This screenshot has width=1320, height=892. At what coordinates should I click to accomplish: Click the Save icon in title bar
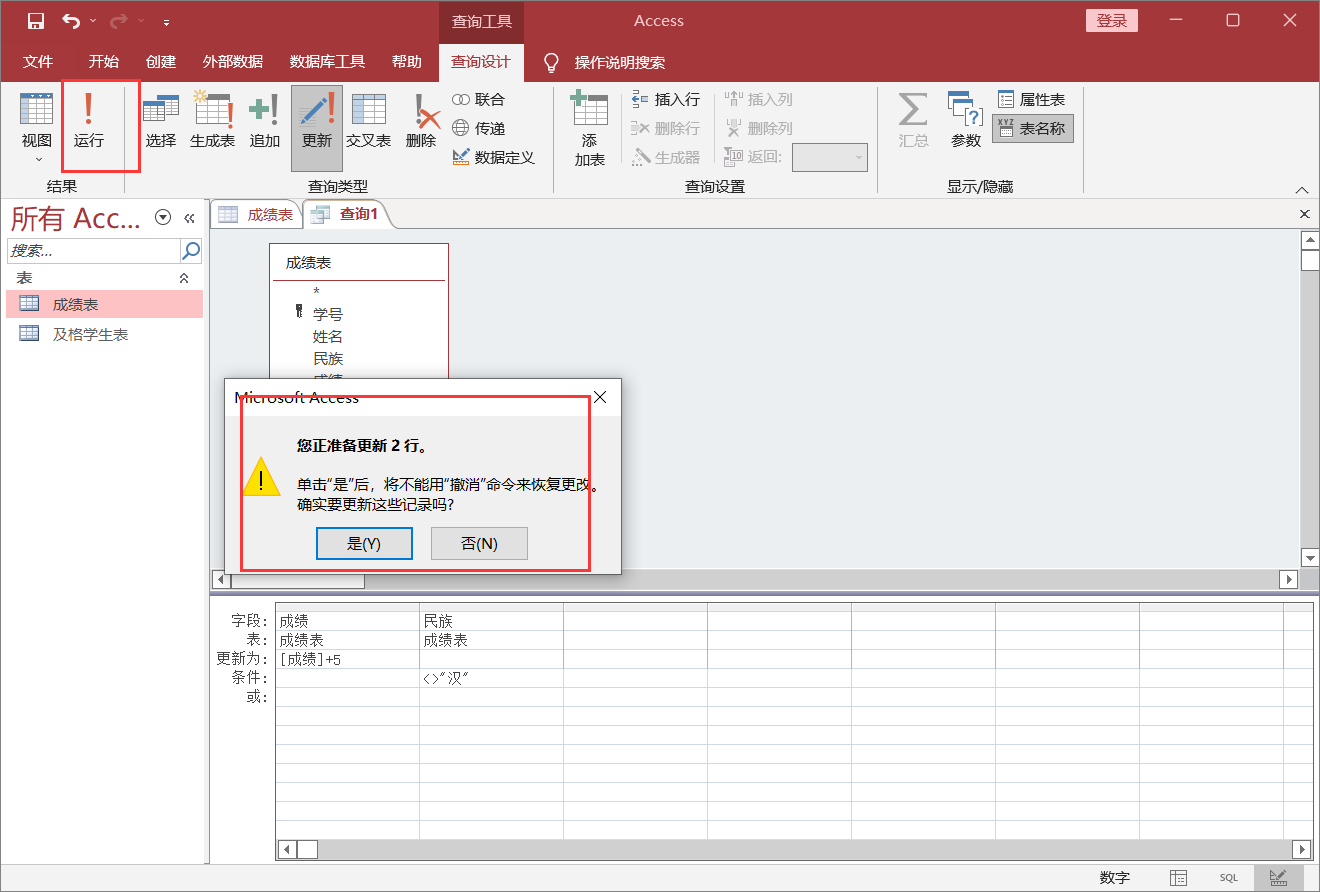[x=36, y=21]
